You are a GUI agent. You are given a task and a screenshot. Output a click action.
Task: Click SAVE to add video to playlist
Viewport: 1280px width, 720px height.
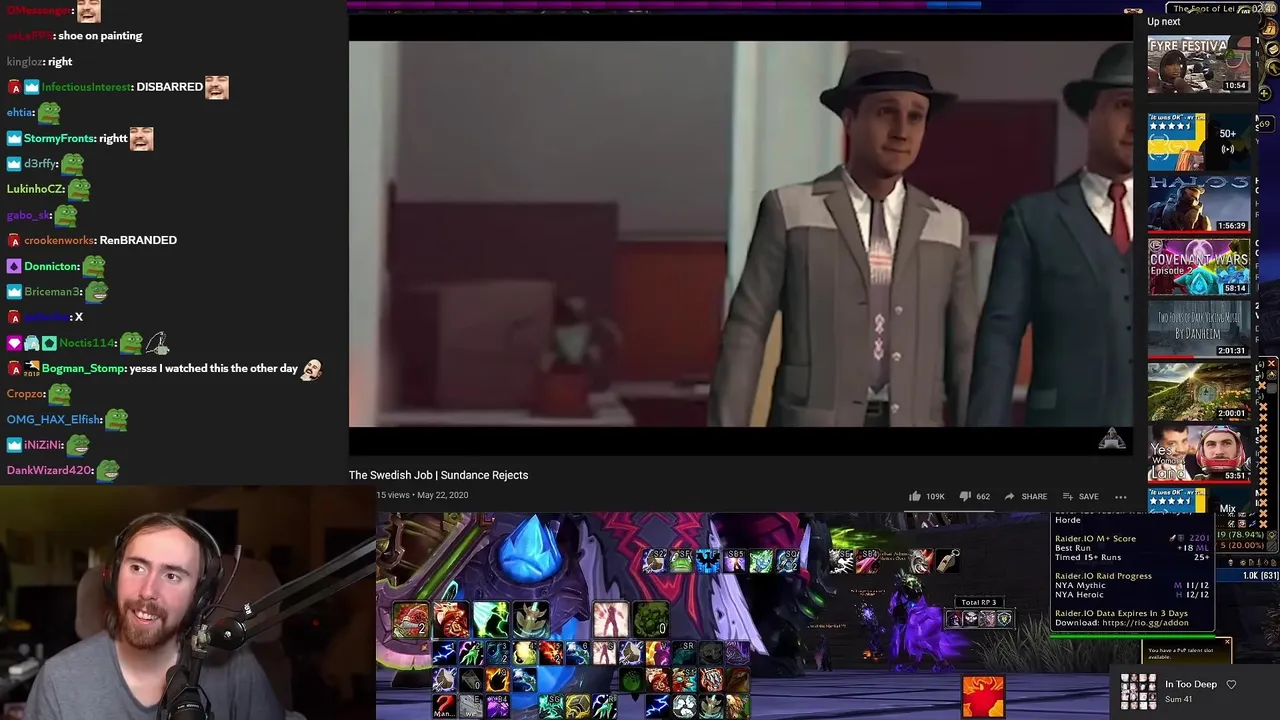click(1080, 496)
